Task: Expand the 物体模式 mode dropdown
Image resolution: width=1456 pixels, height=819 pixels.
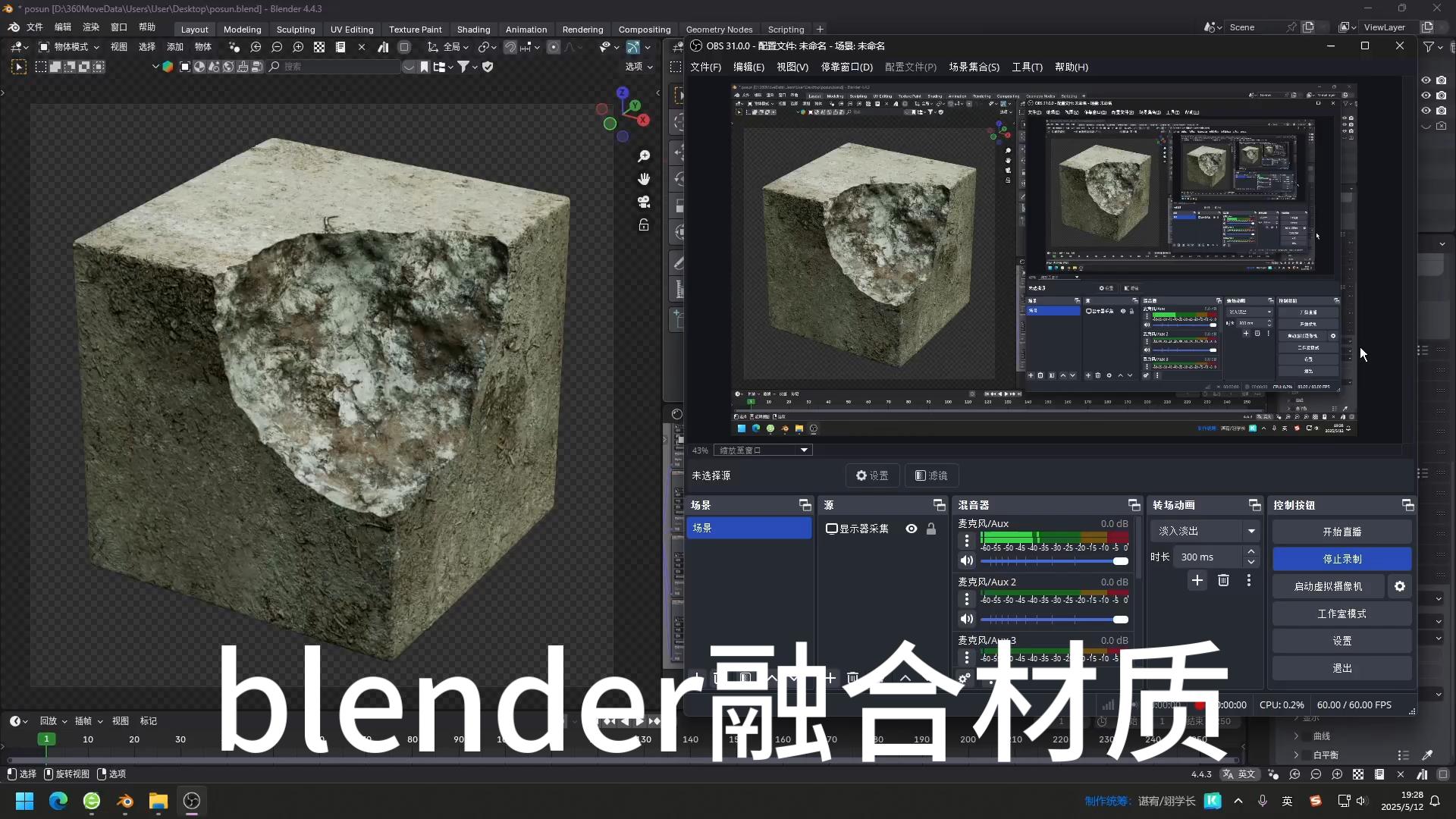Action: (x=70, y=47)
